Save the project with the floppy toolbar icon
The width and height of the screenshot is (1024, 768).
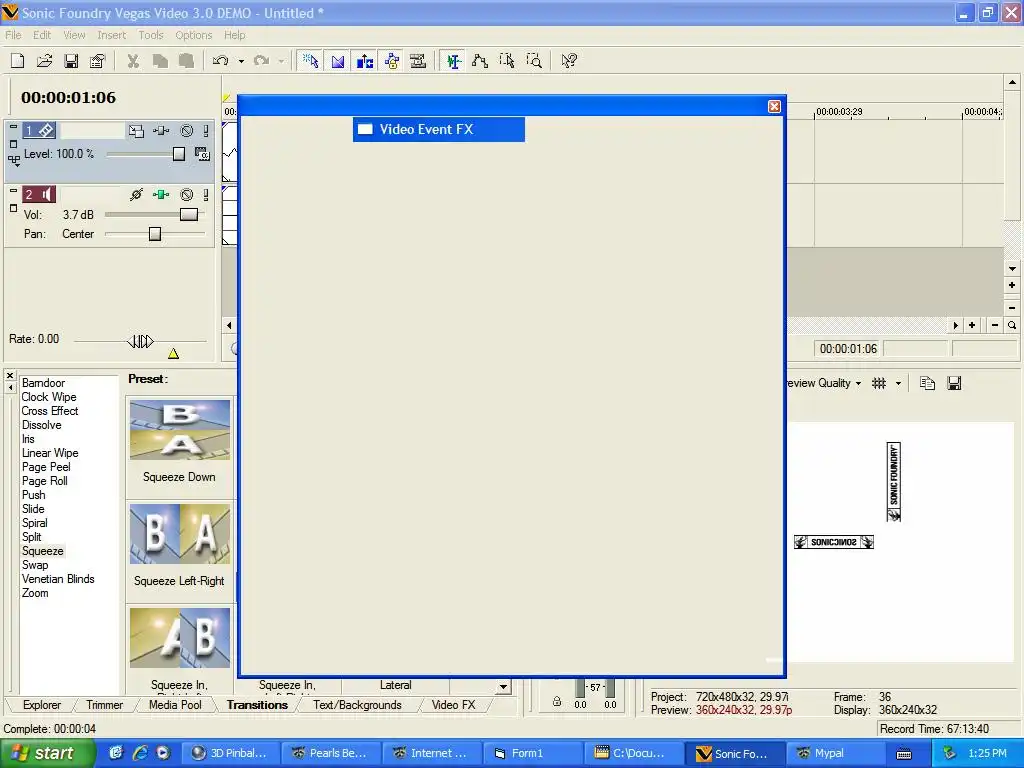pos(71,61)
